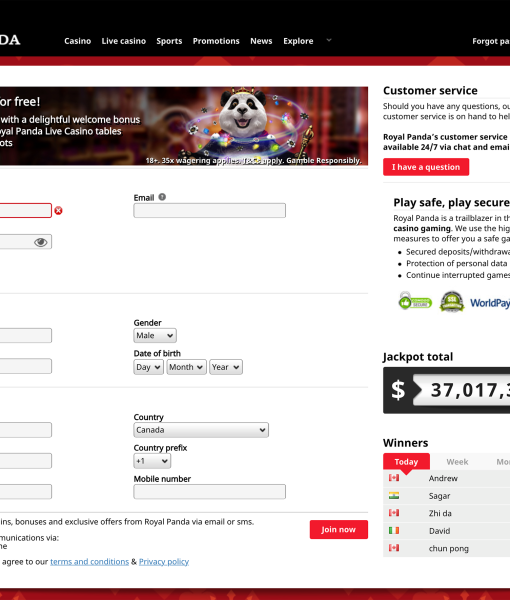Click the Forgot password link
The width and height of the screenshot is (510, 600).
[x=491, y=41]
